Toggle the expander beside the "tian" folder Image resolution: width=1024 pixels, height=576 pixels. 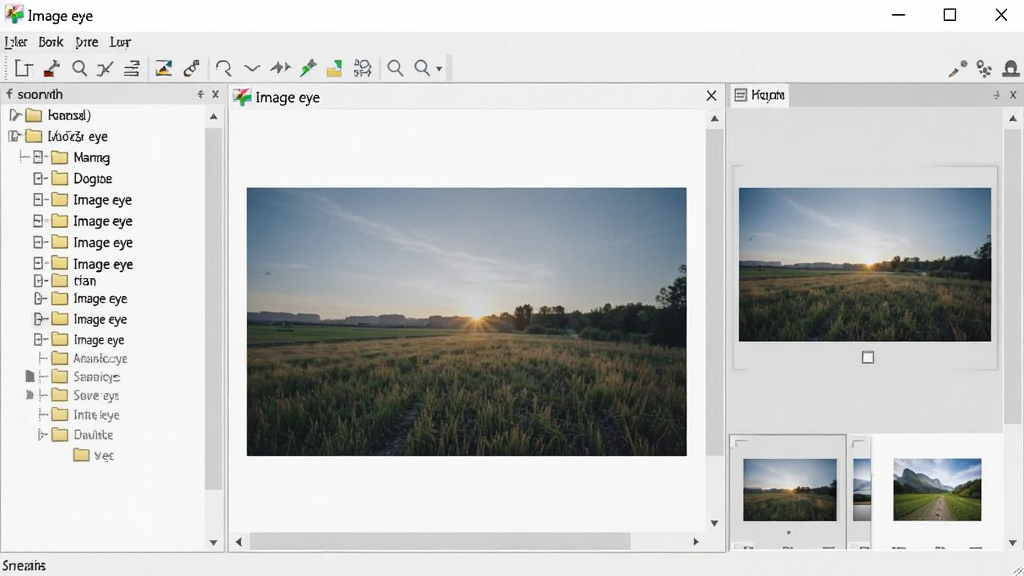pos(39,281)
